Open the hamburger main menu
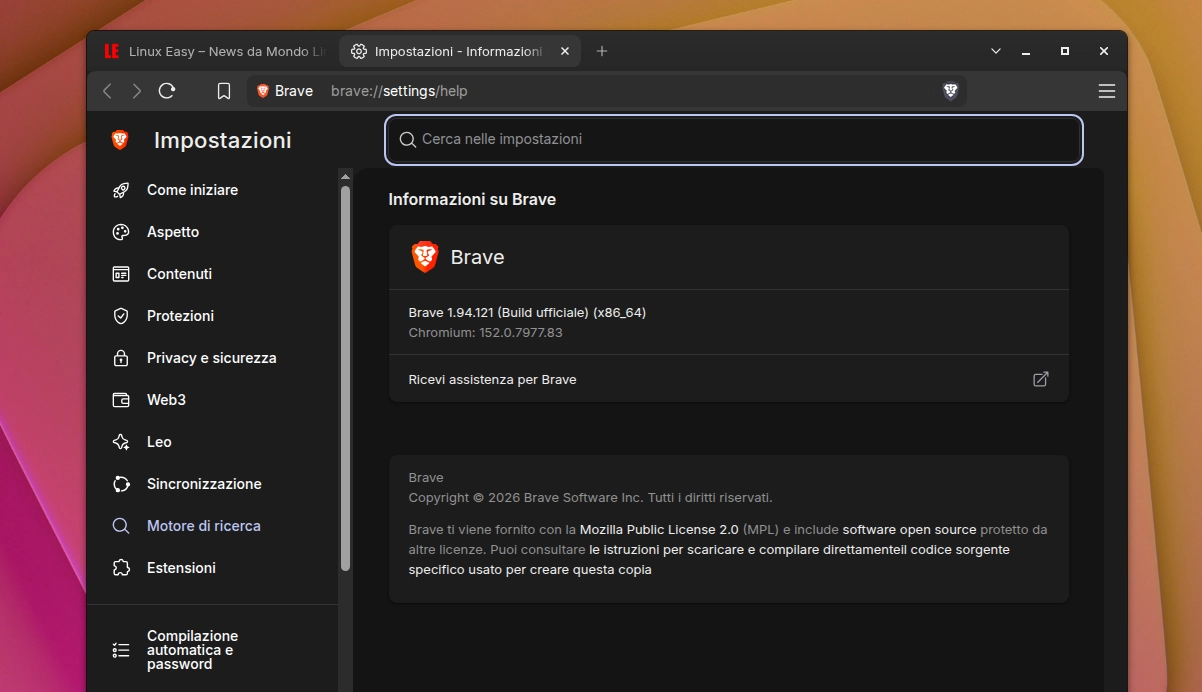1202x692 pixels. (x=1106, y=91)
